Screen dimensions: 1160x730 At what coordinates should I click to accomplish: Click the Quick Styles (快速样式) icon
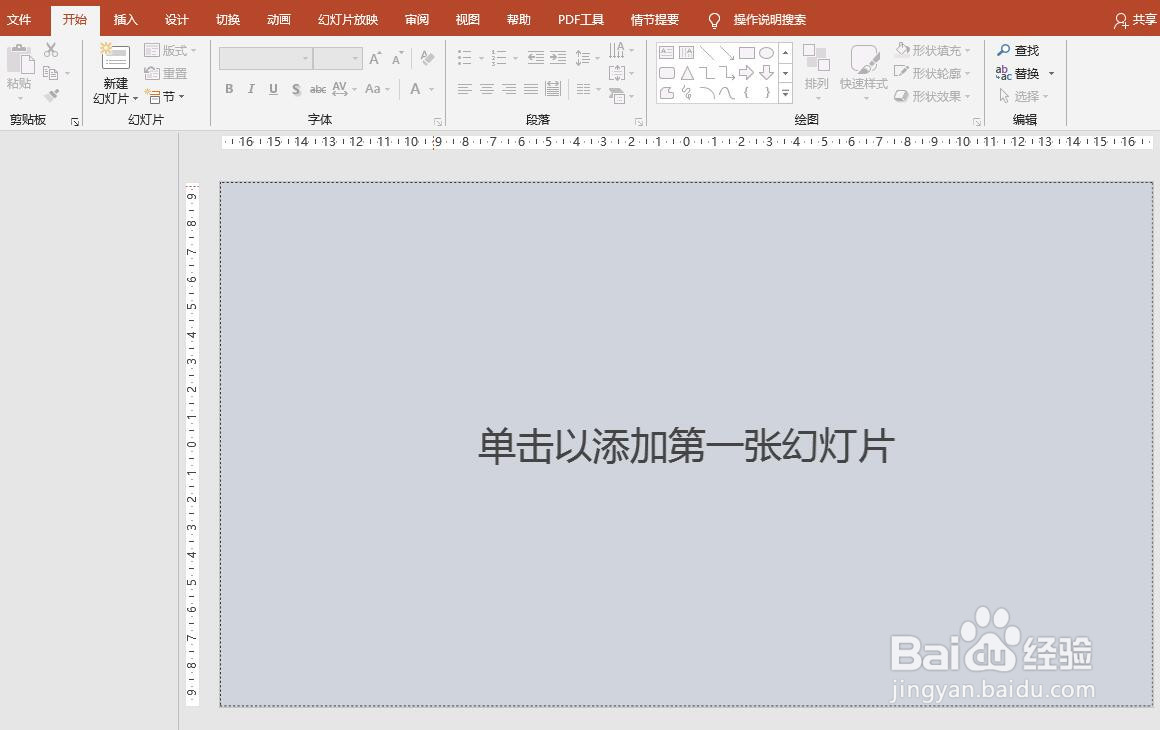click(862, 72)
